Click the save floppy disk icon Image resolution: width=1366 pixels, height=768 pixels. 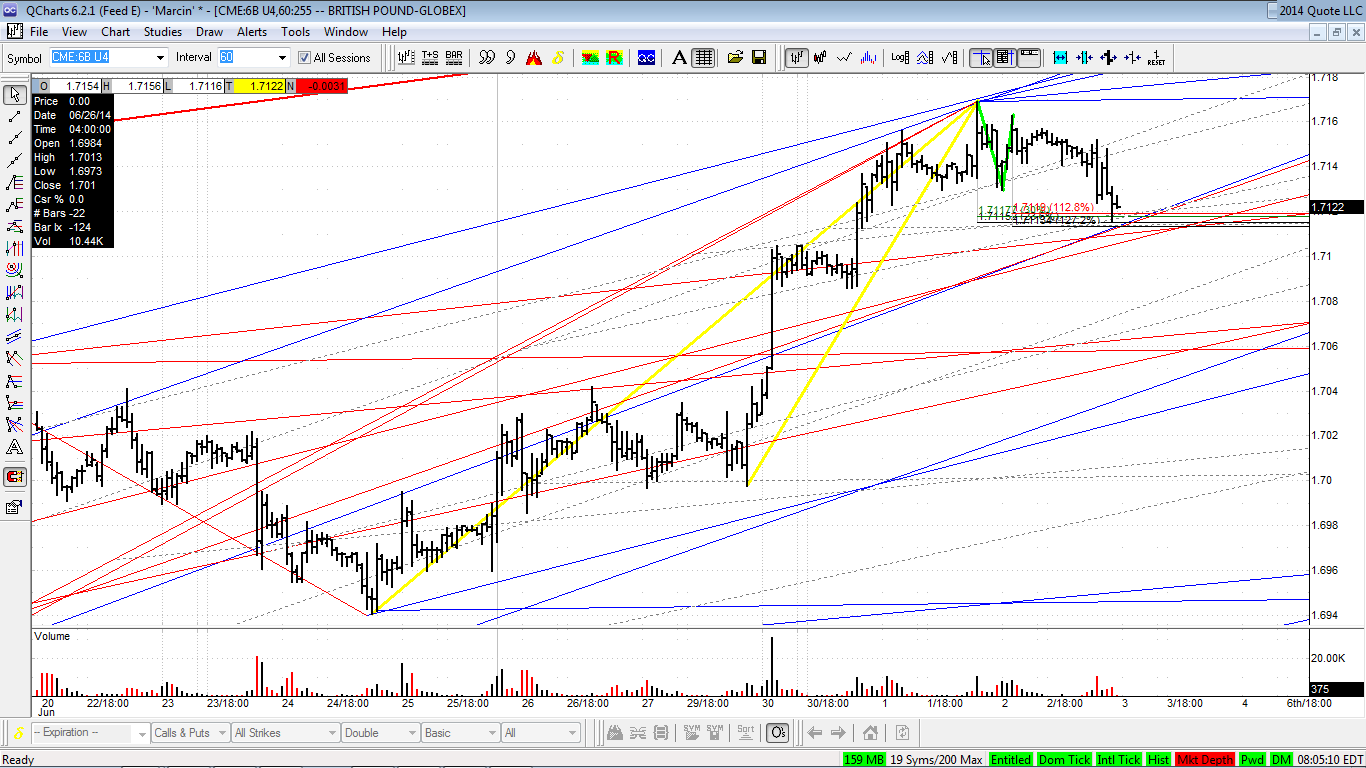tap(758, 57)
